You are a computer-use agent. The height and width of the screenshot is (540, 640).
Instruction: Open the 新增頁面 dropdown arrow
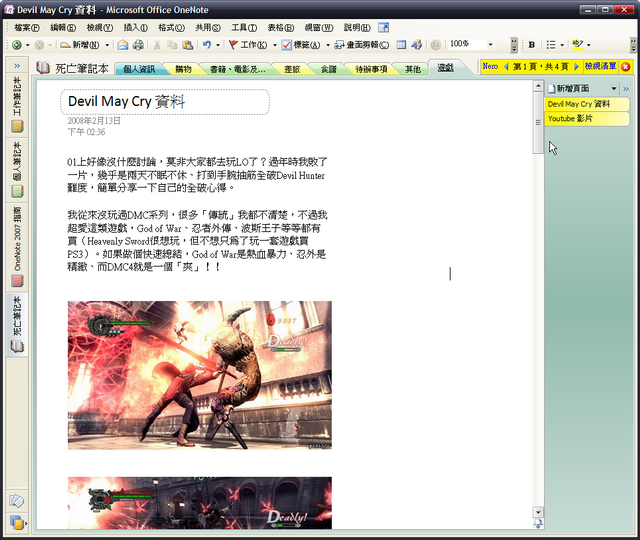(613, 89)
